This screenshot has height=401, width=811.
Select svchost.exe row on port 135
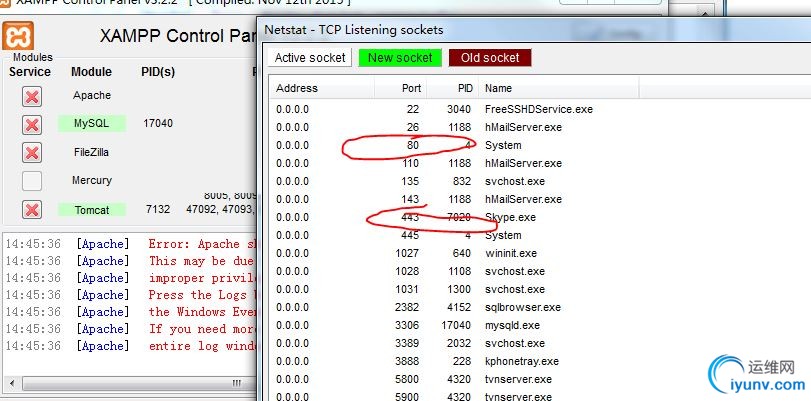[538, 182]
